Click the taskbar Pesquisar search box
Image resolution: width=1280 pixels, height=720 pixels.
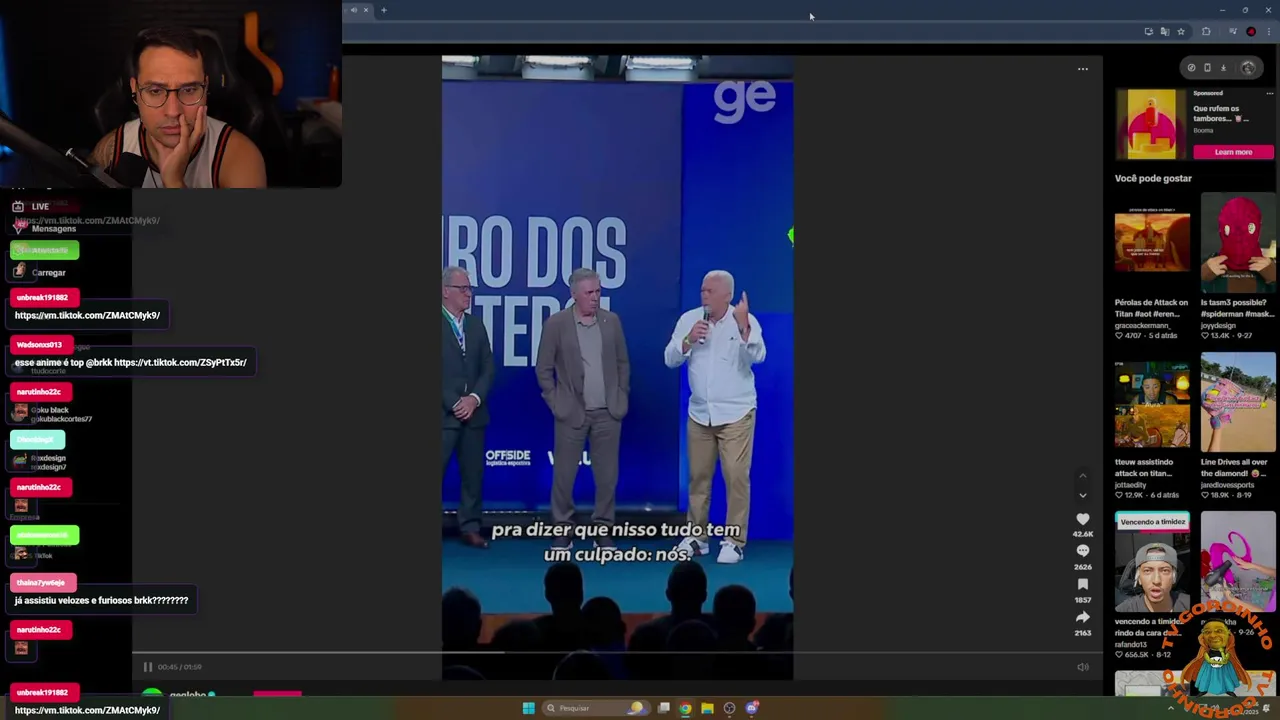pos(594,708)
